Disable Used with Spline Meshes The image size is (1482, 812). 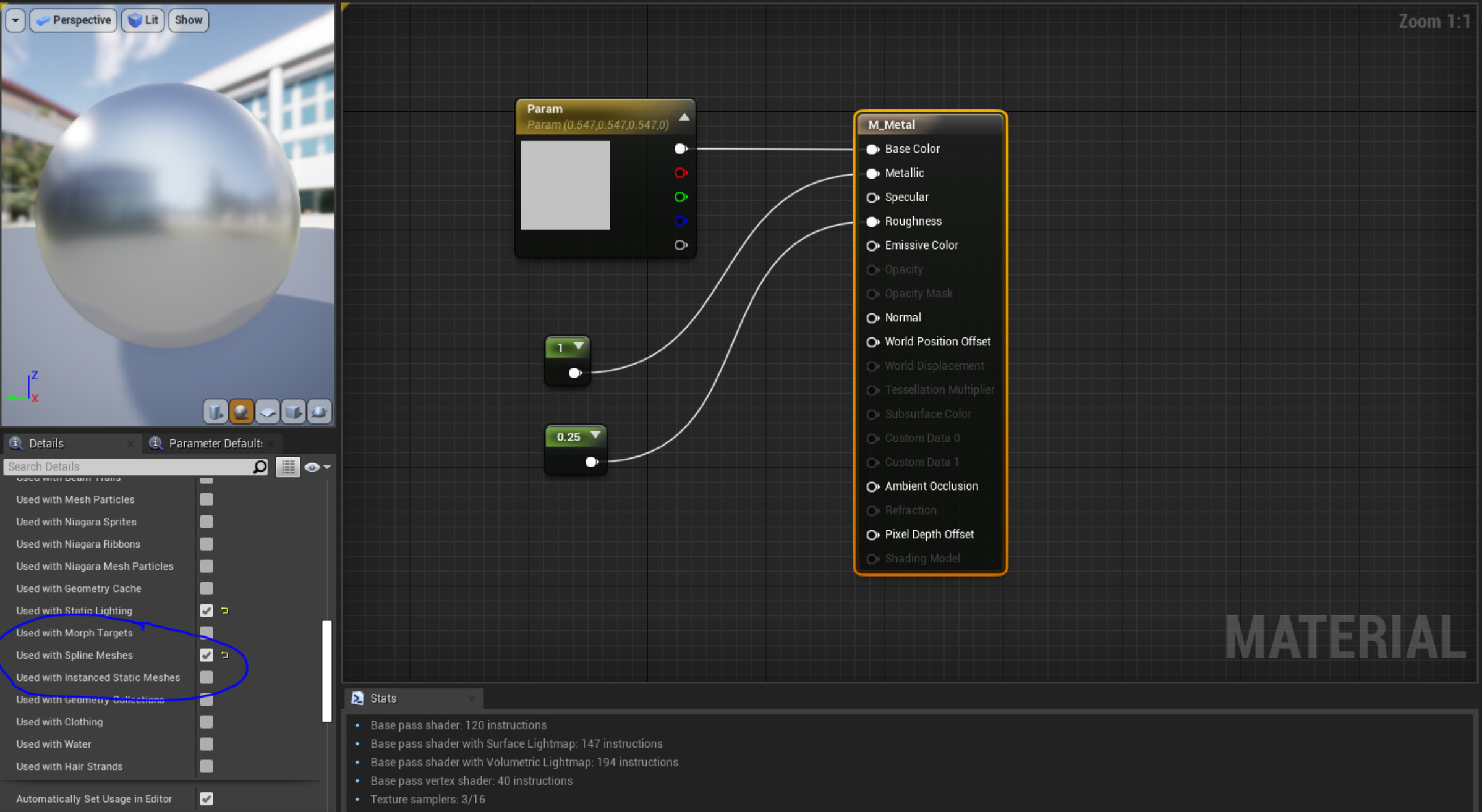click(x=206, y=655)
